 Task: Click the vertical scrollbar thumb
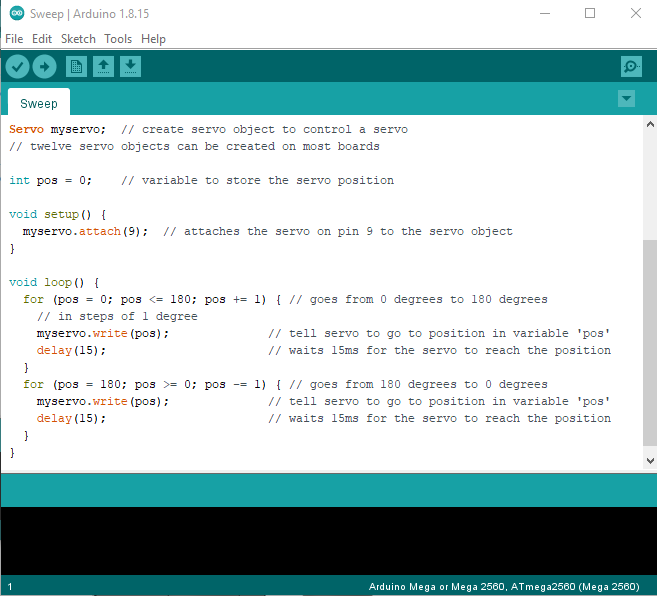650,343
